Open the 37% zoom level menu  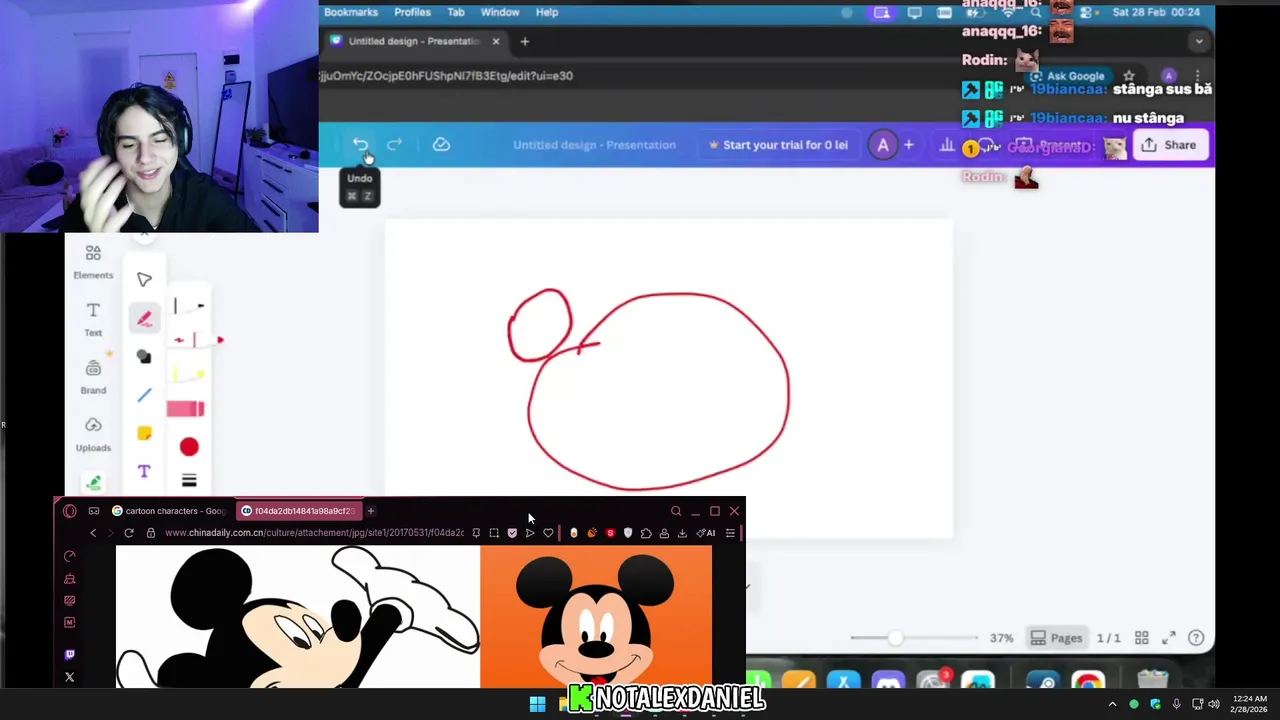pos(1001,638)
